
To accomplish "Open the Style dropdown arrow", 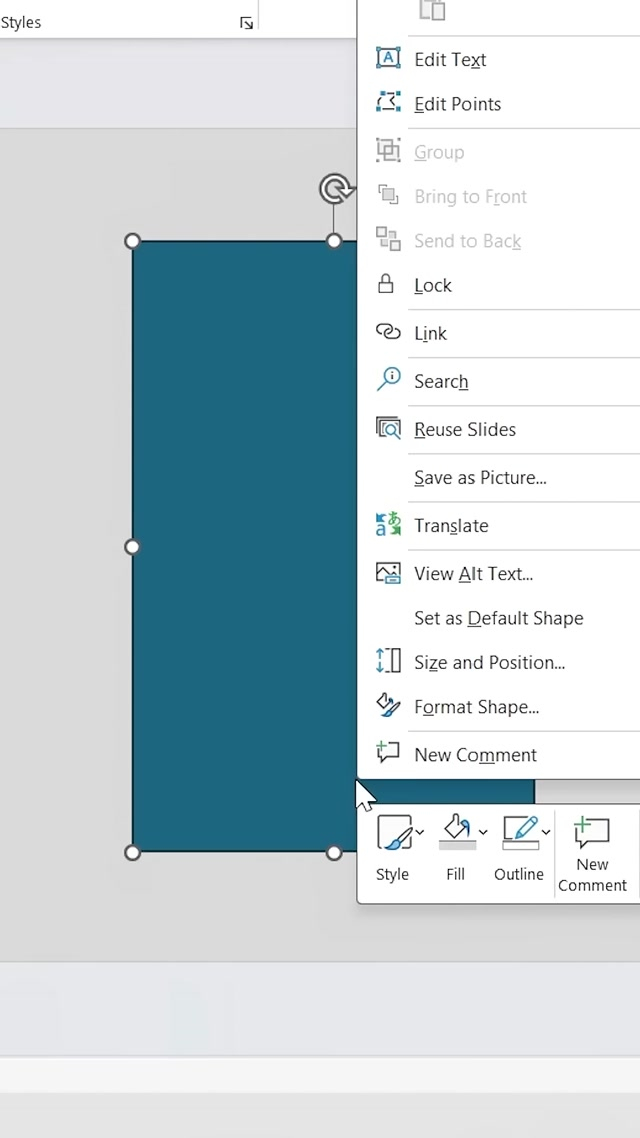I will point(421,832).
